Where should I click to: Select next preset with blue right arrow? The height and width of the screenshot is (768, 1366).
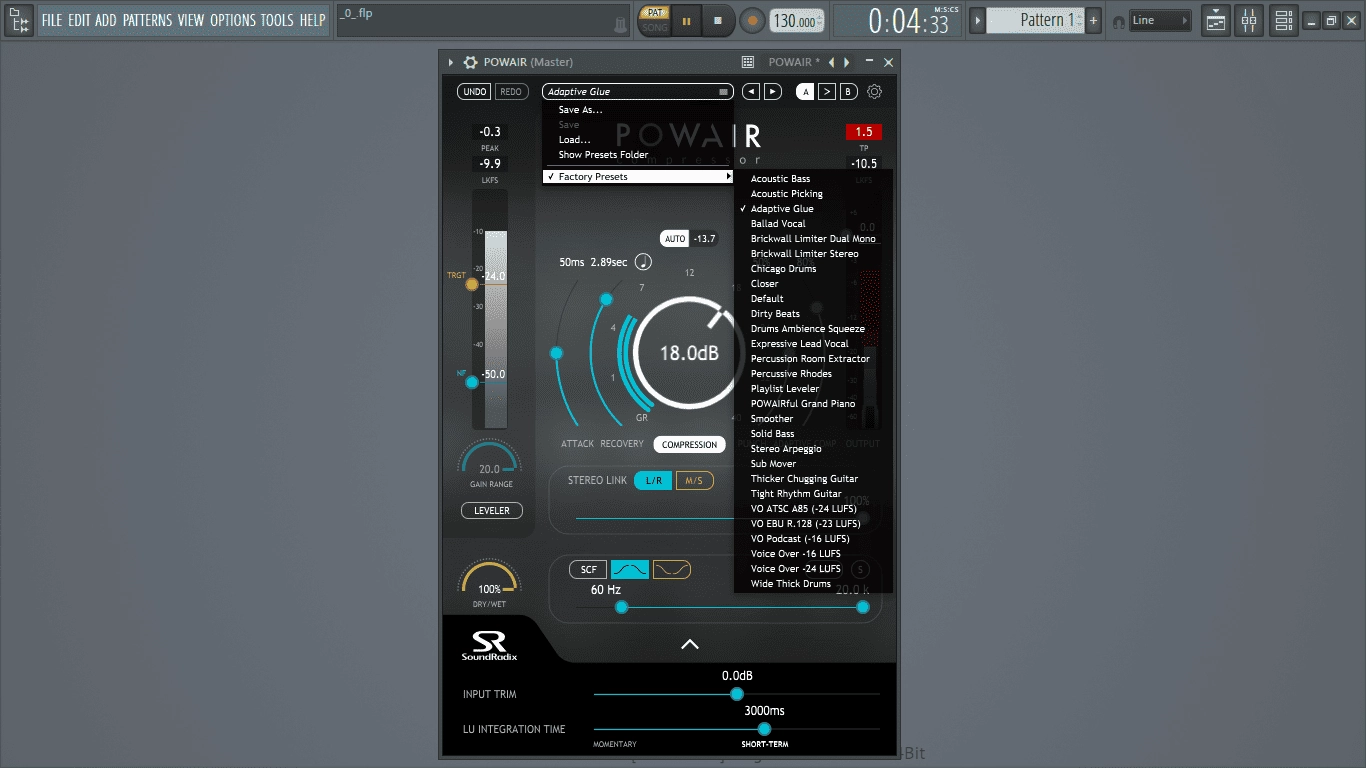tap(847, 62)
